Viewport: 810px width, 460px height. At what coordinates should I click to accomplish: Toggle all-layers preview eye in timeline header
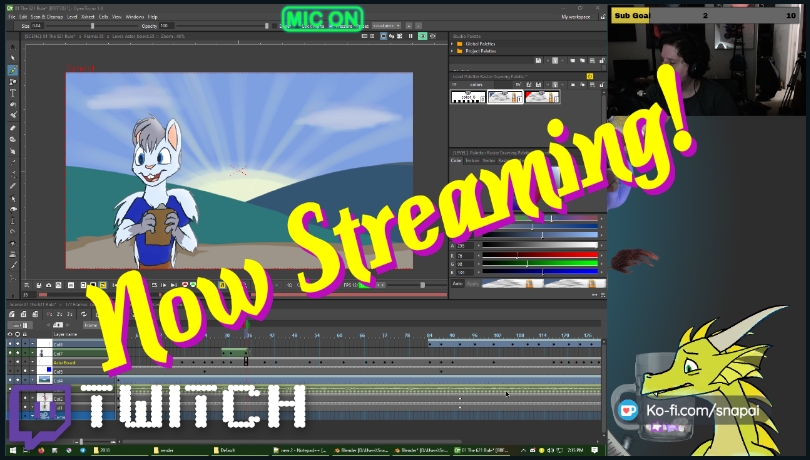pyautogui.click(x=10, y=334)
